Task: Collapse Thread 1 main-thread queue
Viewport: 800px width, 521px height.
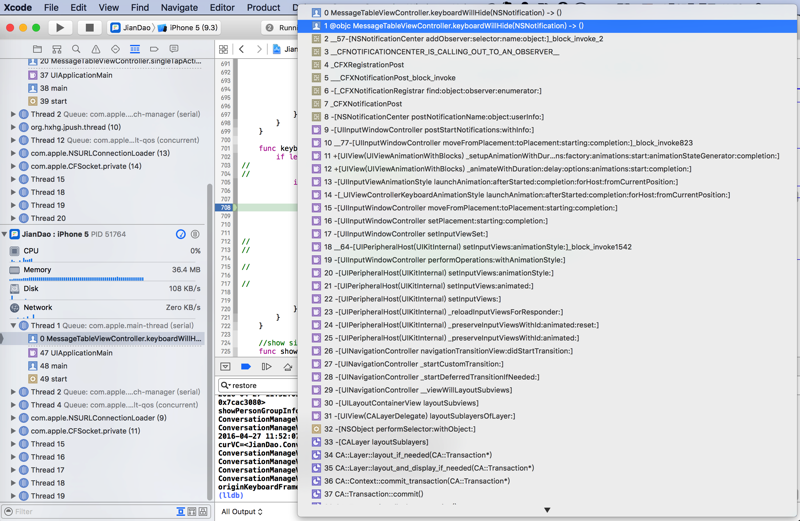Action: 13,326
